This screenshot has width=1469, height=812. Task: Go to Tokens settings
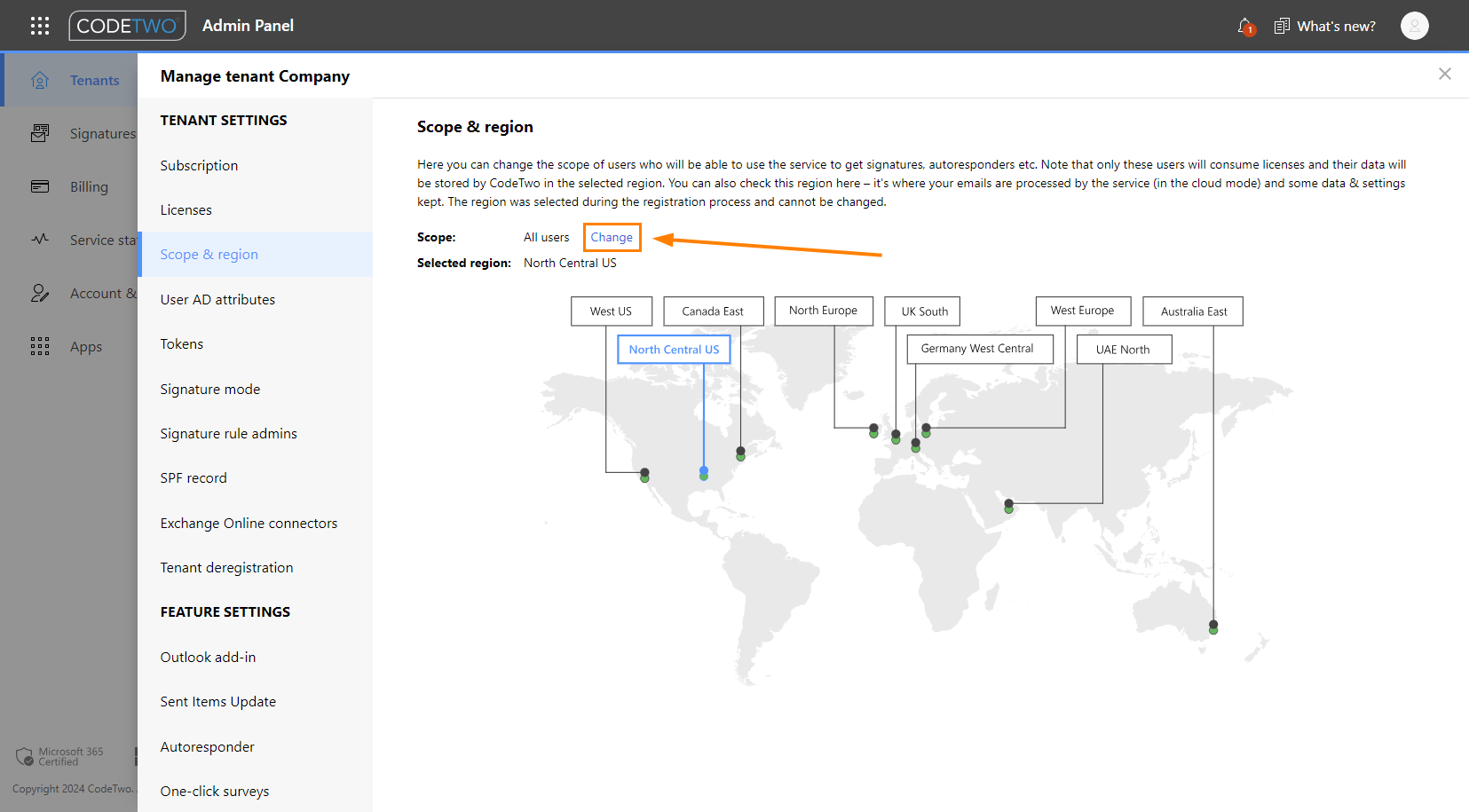pos(256,343)
